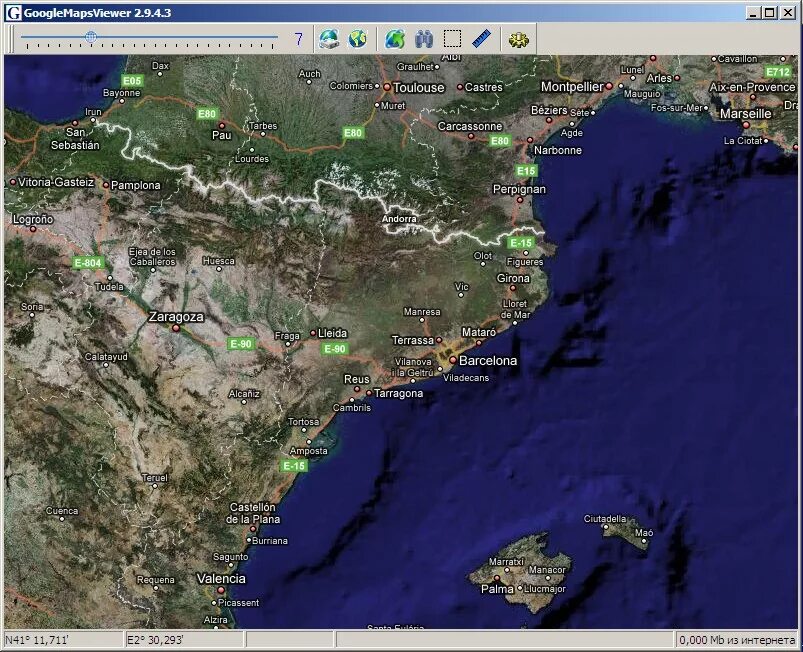Click the Perpignan city label
803x652 pixels.
click(519, 189)
